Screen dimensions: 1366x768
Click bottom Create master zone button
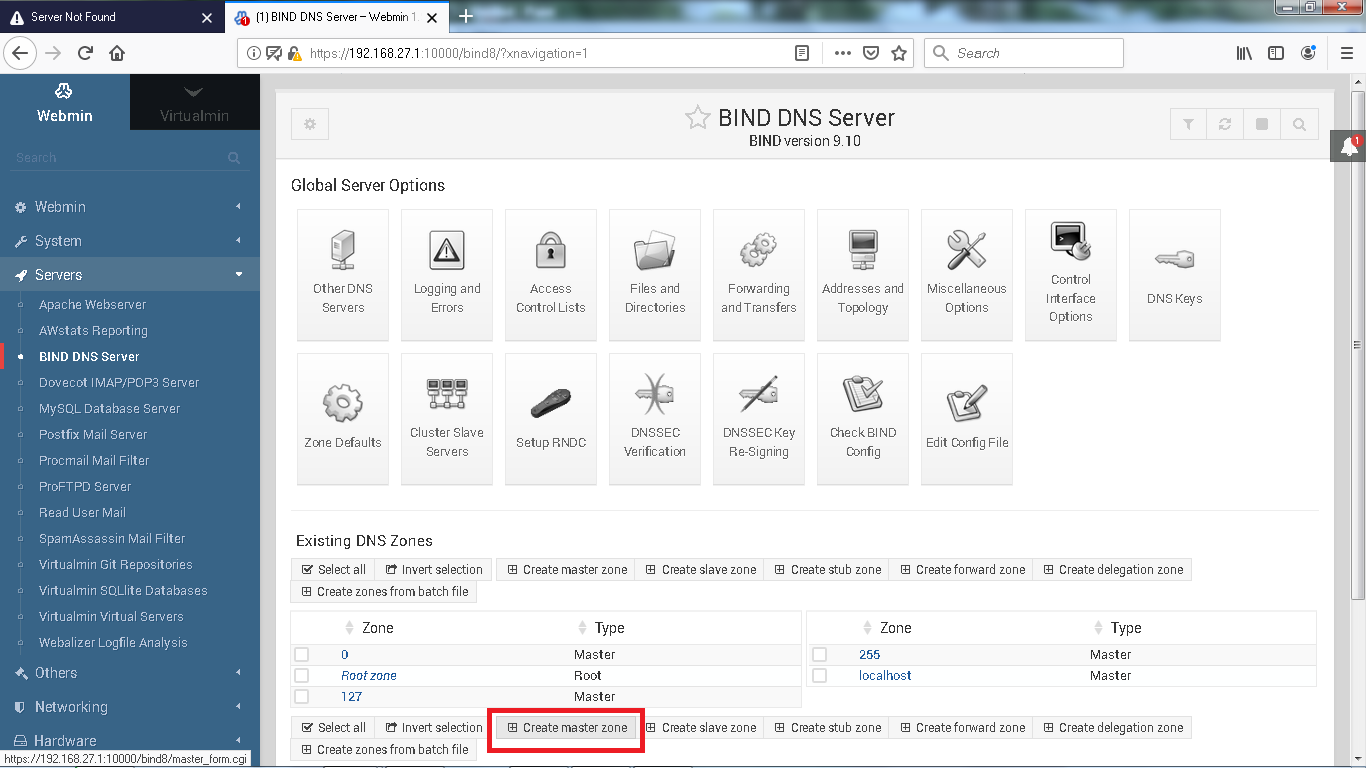click(567, 727)
